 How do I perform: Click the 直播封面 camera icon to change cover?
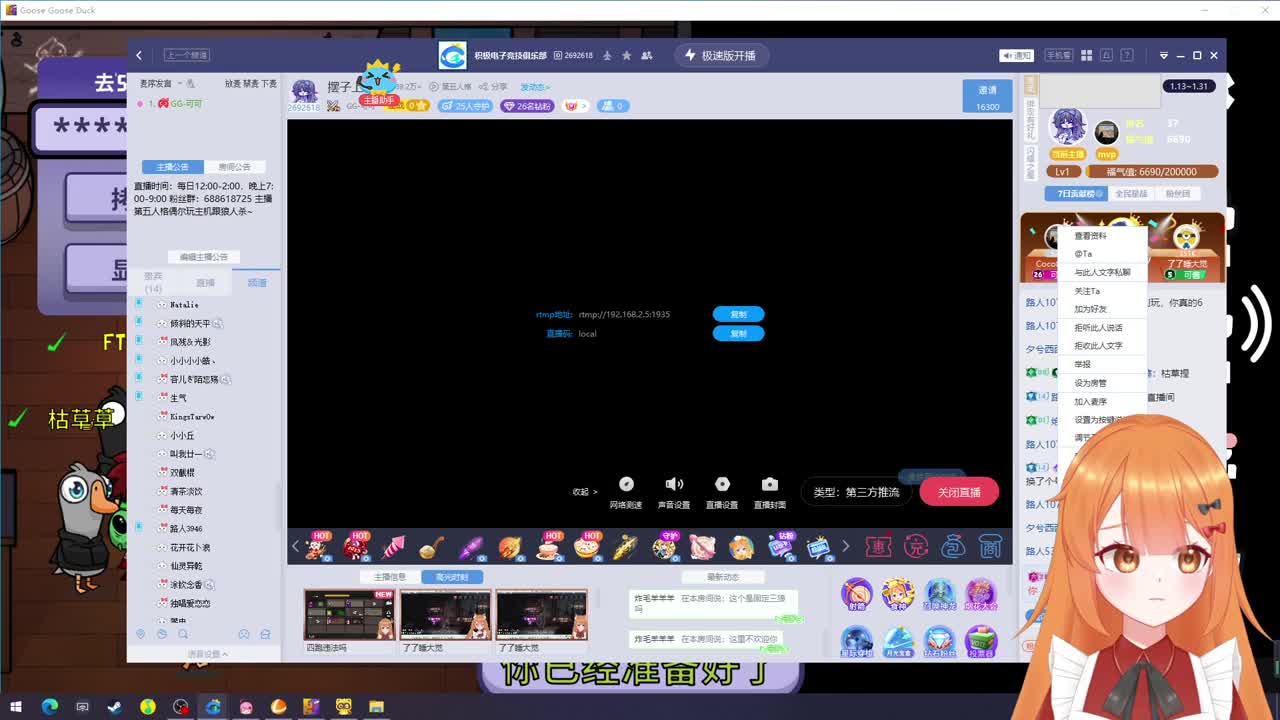tap(769, 483)
